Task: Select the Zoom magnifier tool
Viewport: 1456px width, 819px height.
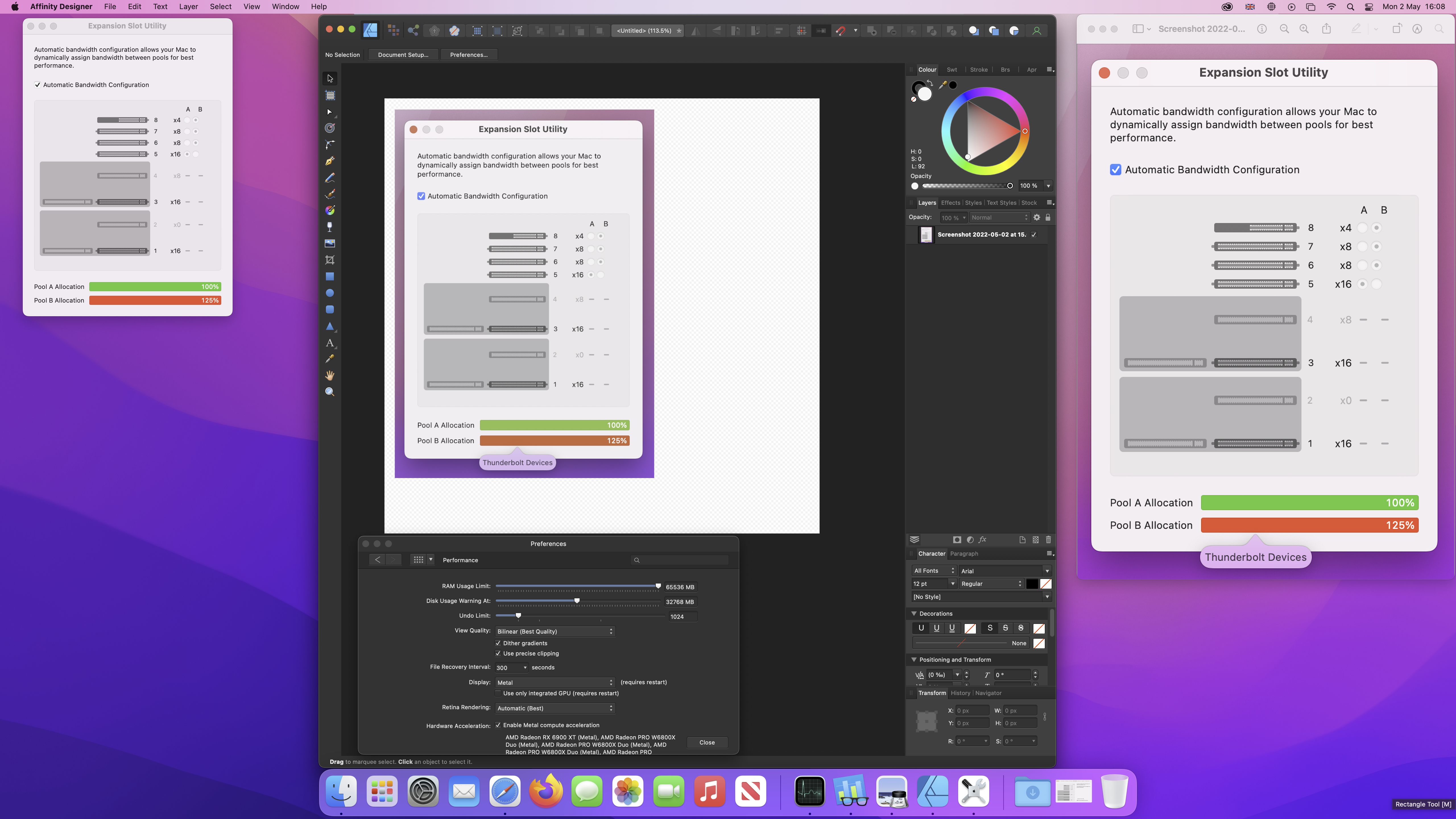Action: 330,392
